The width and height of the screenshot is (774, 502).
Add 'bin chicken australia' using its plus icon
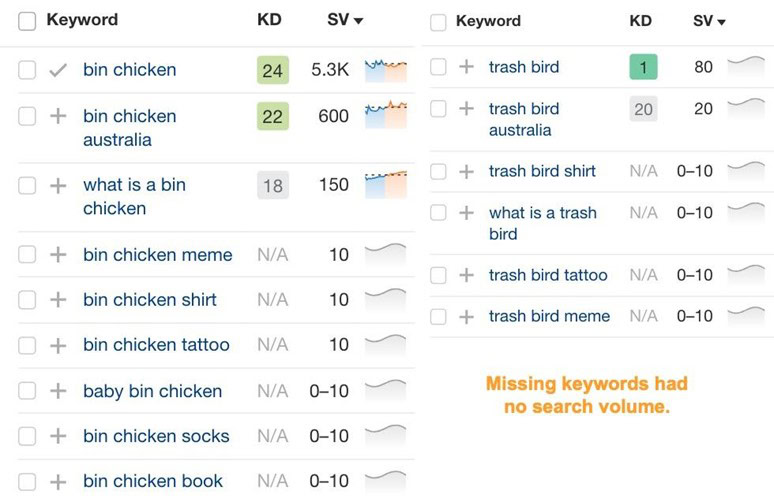coord(58,116)
